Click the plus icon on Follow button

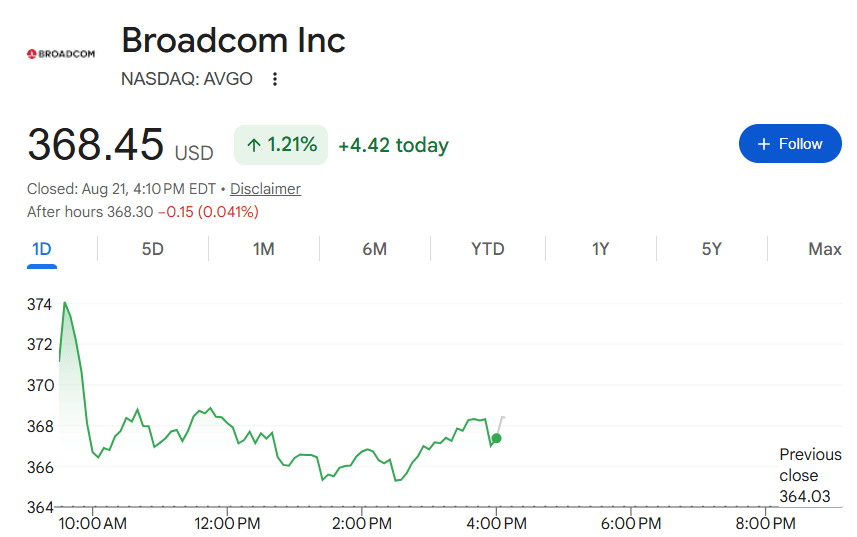[x=764, y=144]
